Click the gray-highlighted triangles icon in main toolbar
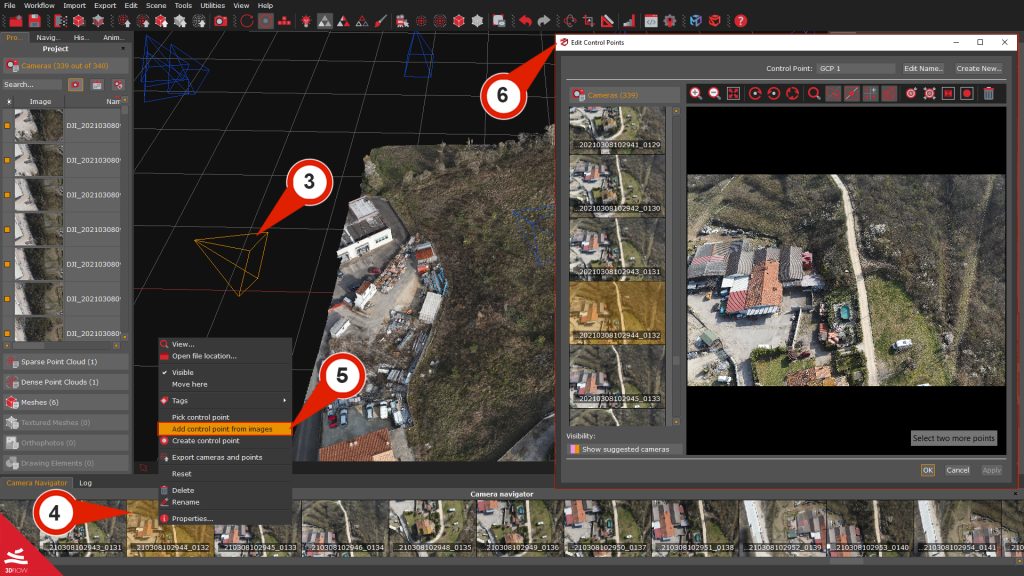 coord(324,21)
